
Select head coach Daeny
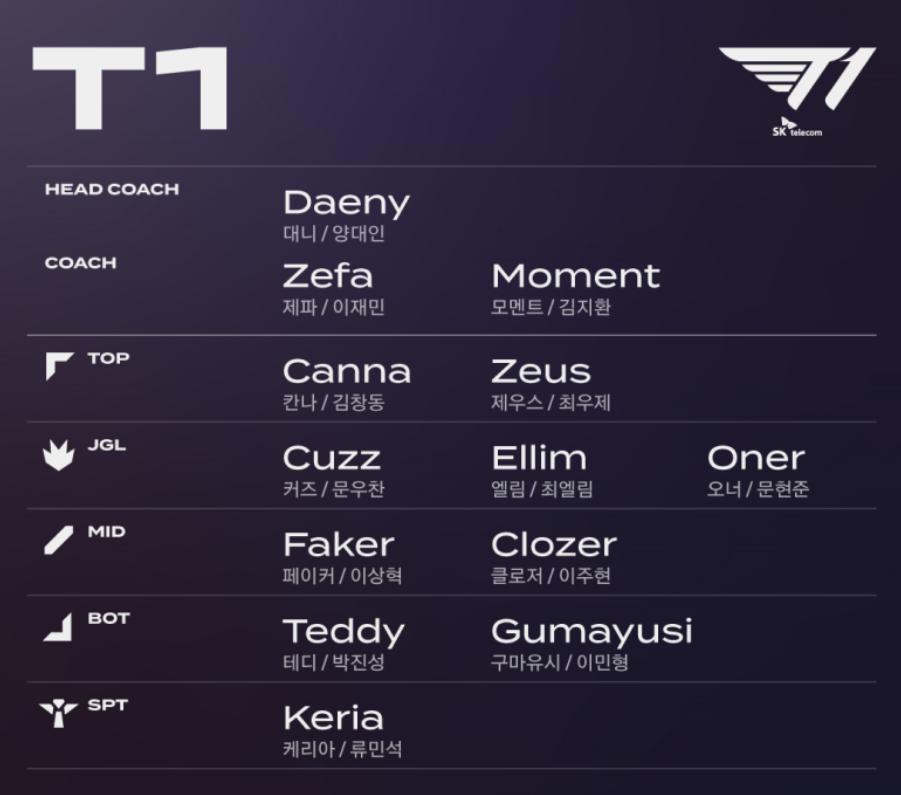(346, 204)
